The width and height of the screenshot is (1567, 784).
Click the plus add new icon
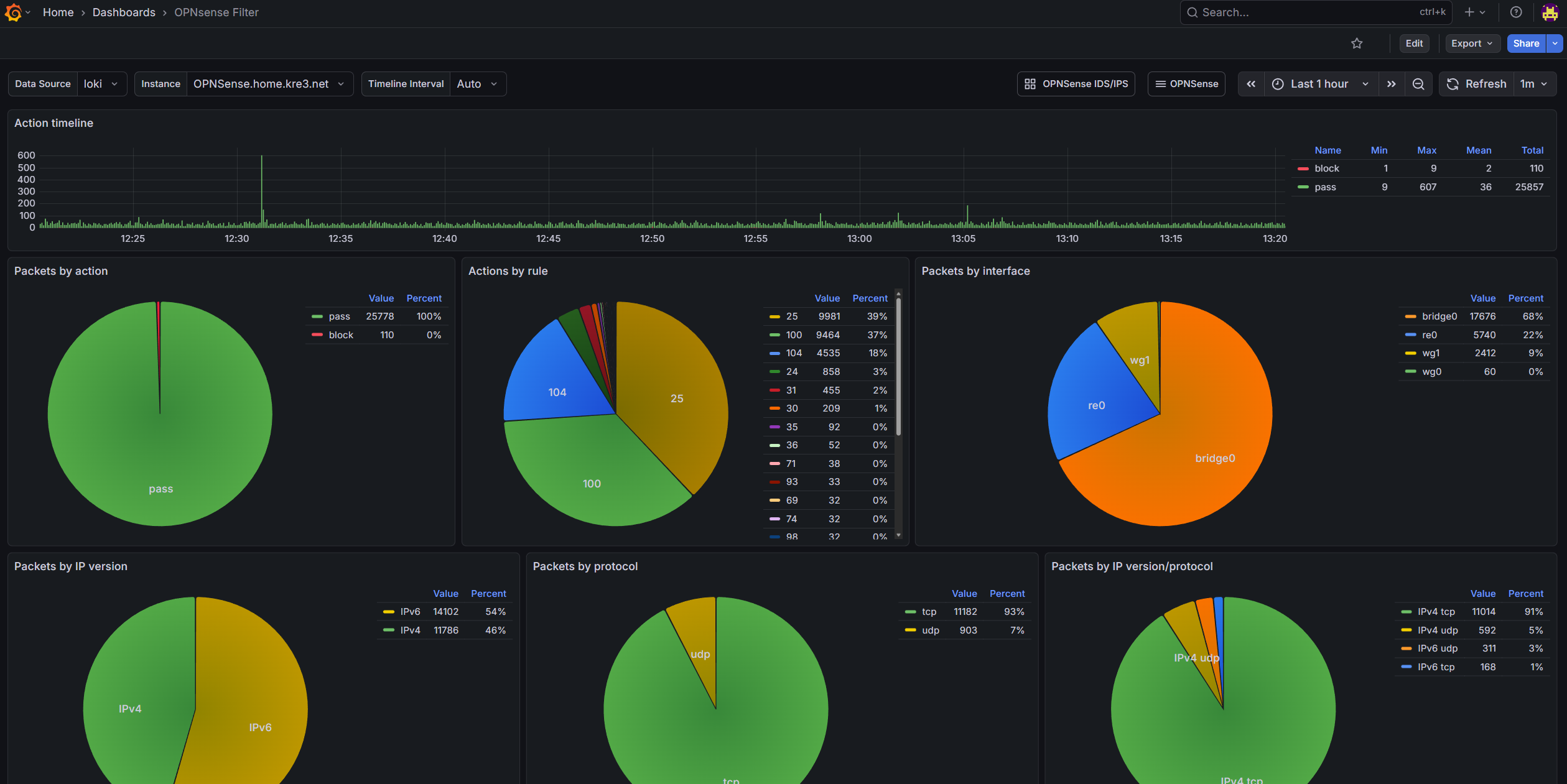1469,12
